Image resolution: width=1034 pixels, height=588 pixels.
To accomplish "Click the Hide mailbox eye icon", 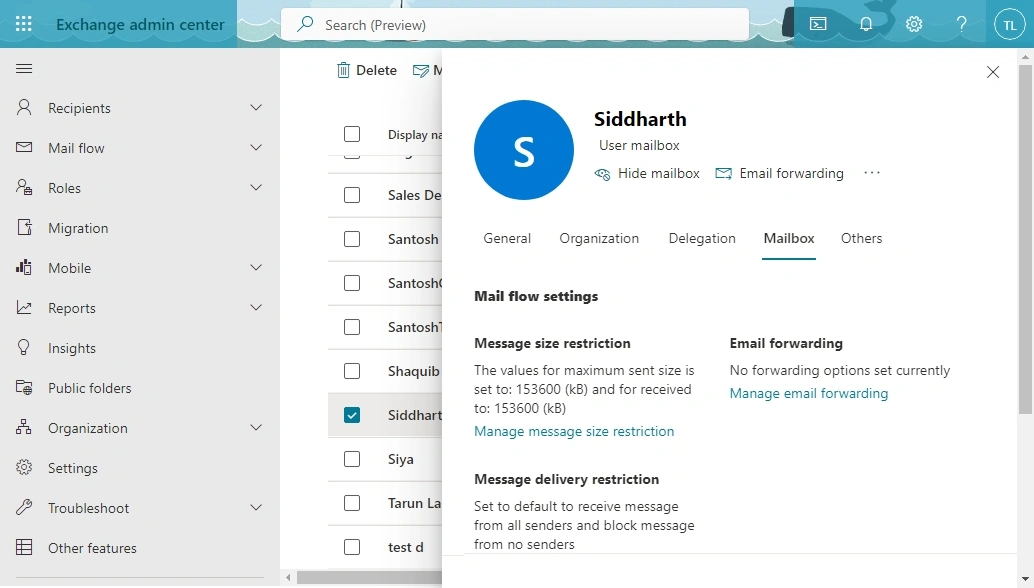I will [602, 174].
